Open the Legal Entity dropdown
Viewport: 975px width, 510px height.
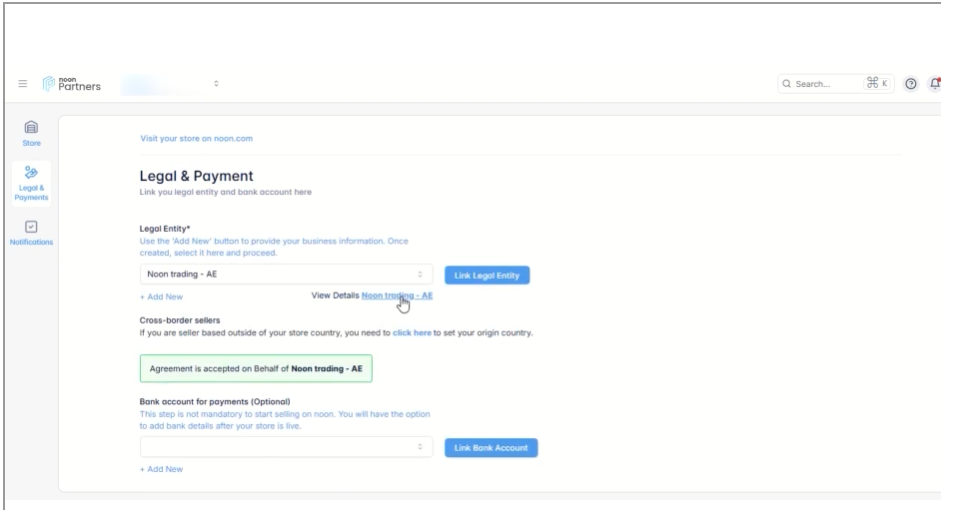pyautogui.click(x=286, y=274)
